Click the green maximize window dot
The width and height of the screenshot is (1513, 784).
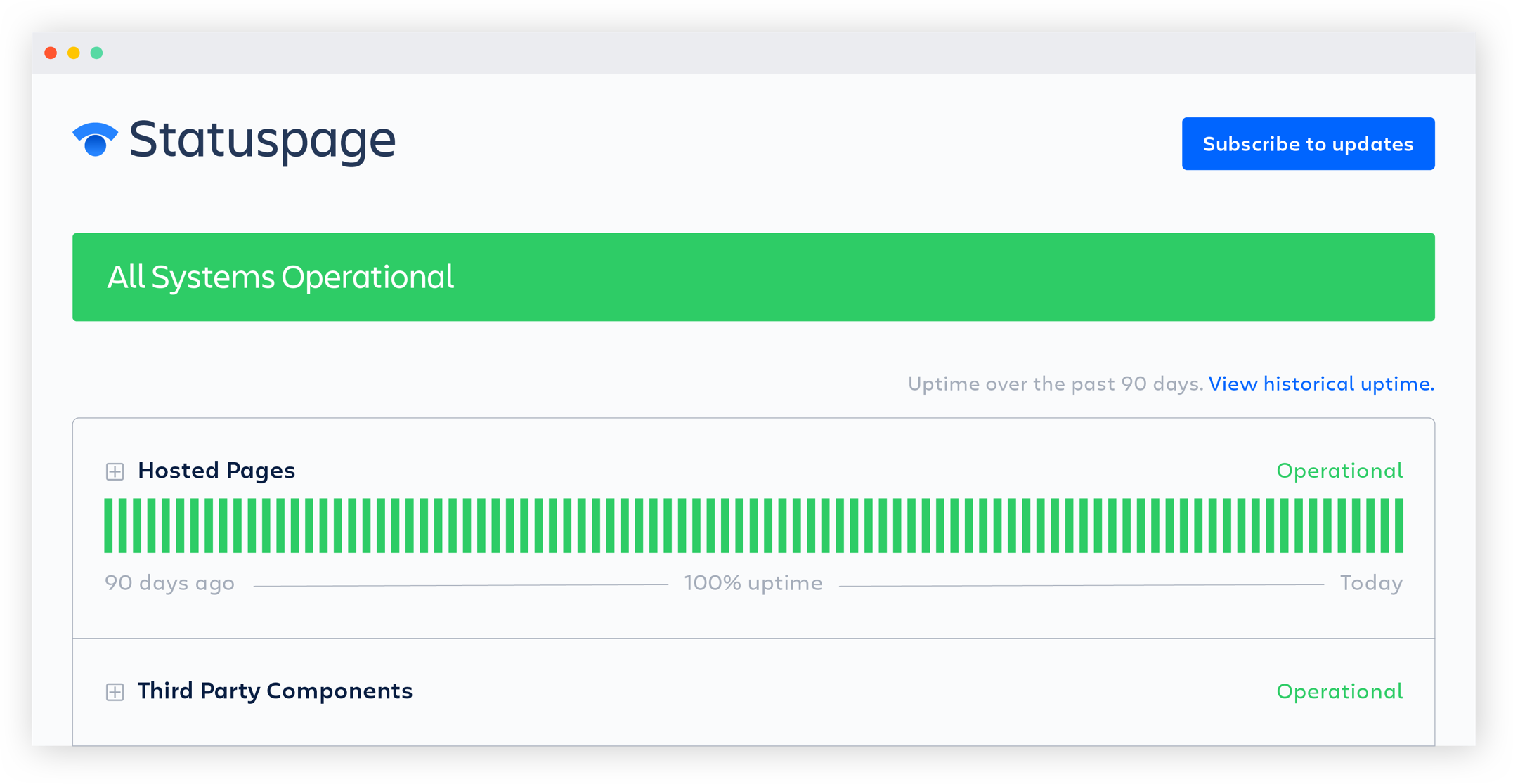pyautogui.click(x=97, y=53)
